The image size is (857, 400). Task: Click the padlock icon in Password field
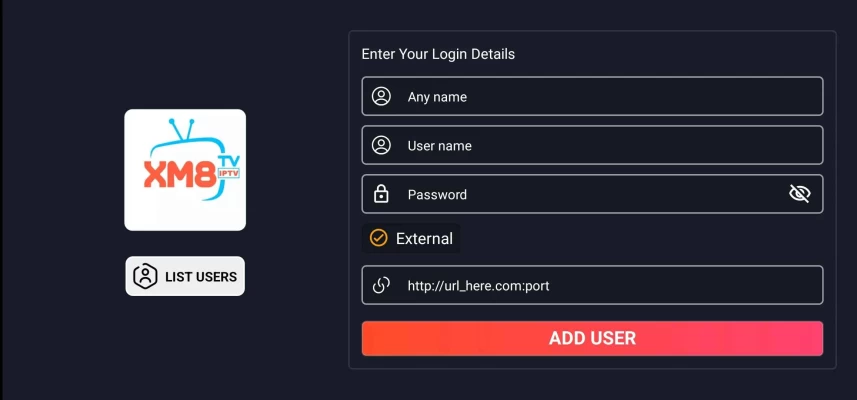[381, 194]
